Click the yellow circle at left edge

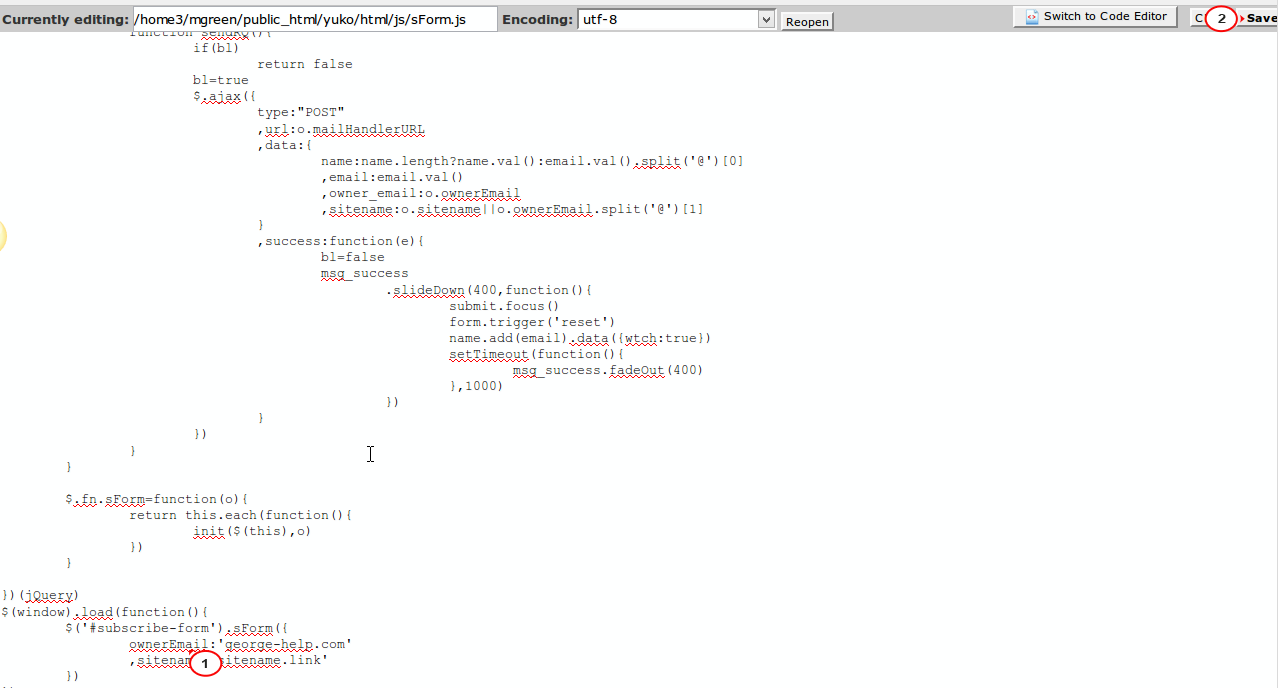[x=2, y=236]
